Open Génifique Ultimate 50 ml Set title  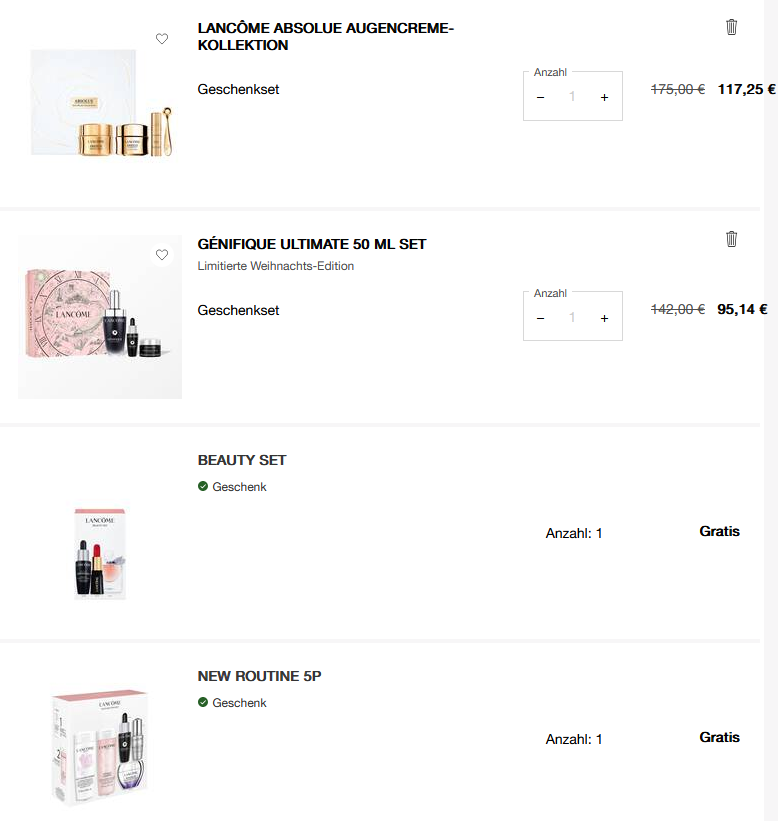(x=312, y=244)
